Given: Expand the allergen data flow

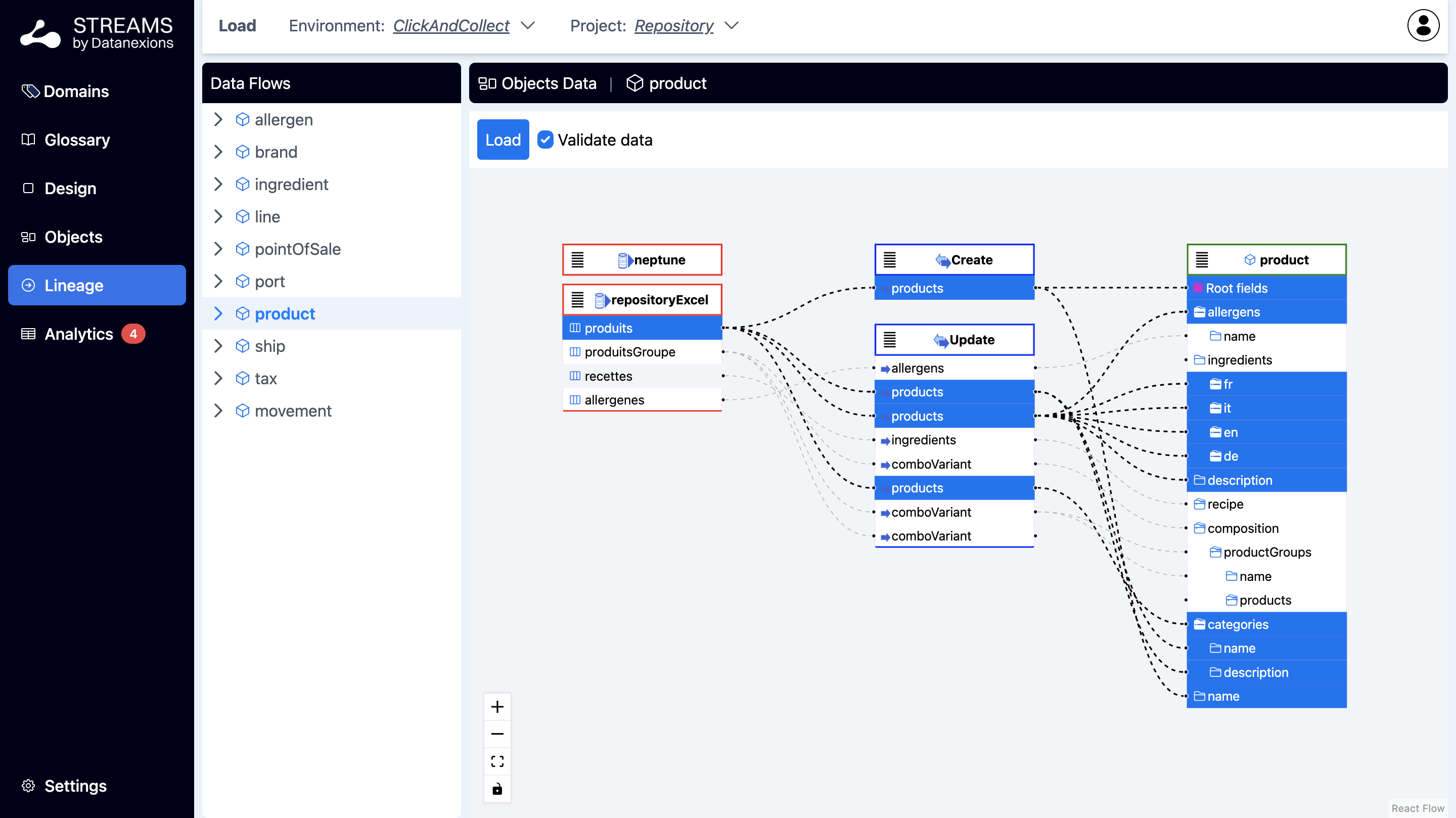Looking at the screenshot, I should coord(218,120).
